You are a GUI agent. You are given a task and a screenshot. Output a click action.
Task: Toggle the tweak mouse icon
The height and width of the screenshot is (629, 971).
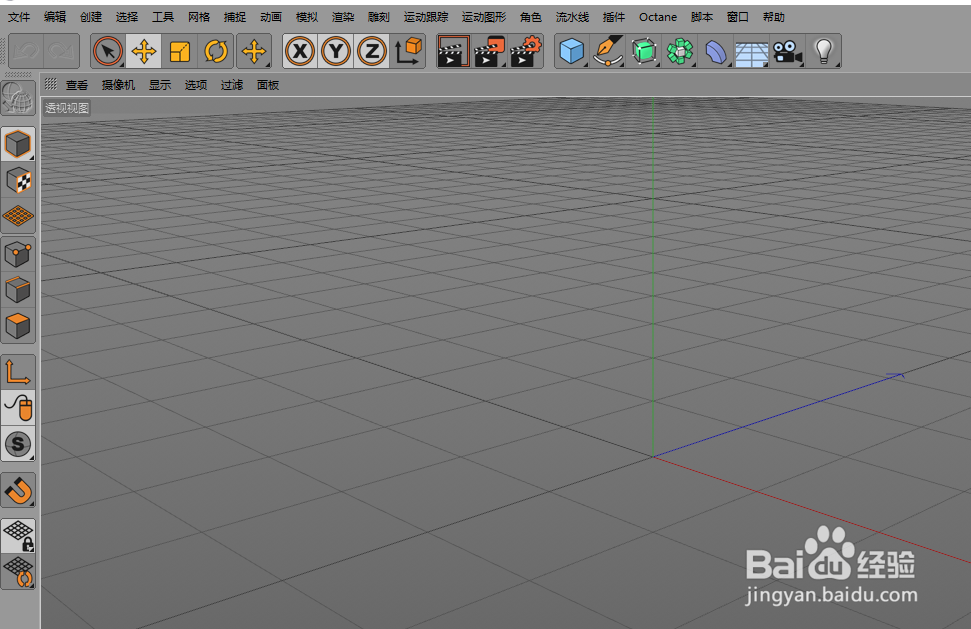[18, 408]
